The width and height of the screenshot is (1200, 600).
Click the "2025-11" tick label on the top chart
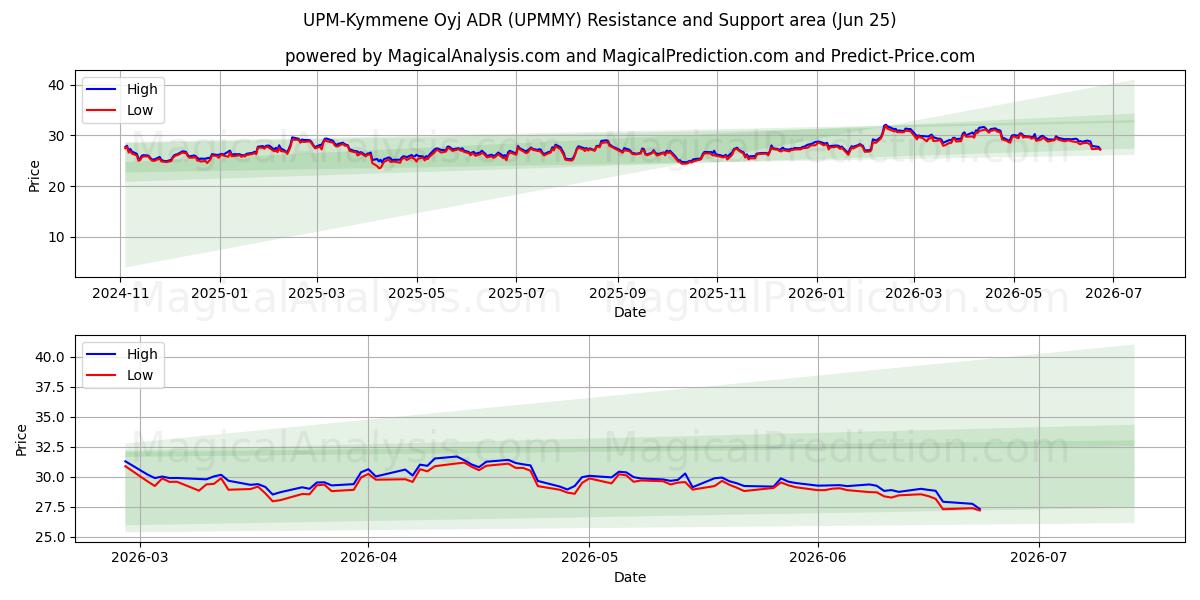716,293
